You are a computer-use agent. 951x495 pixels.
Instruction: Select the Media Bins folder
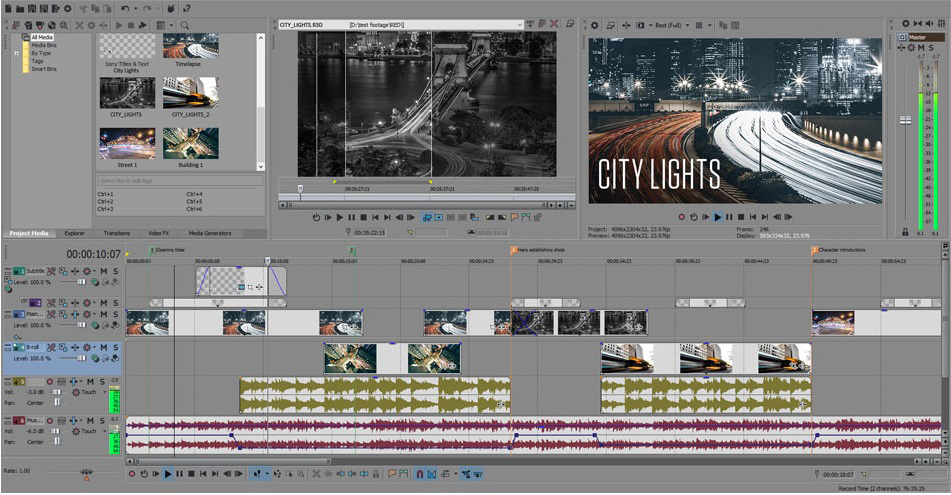coord(44,45)
